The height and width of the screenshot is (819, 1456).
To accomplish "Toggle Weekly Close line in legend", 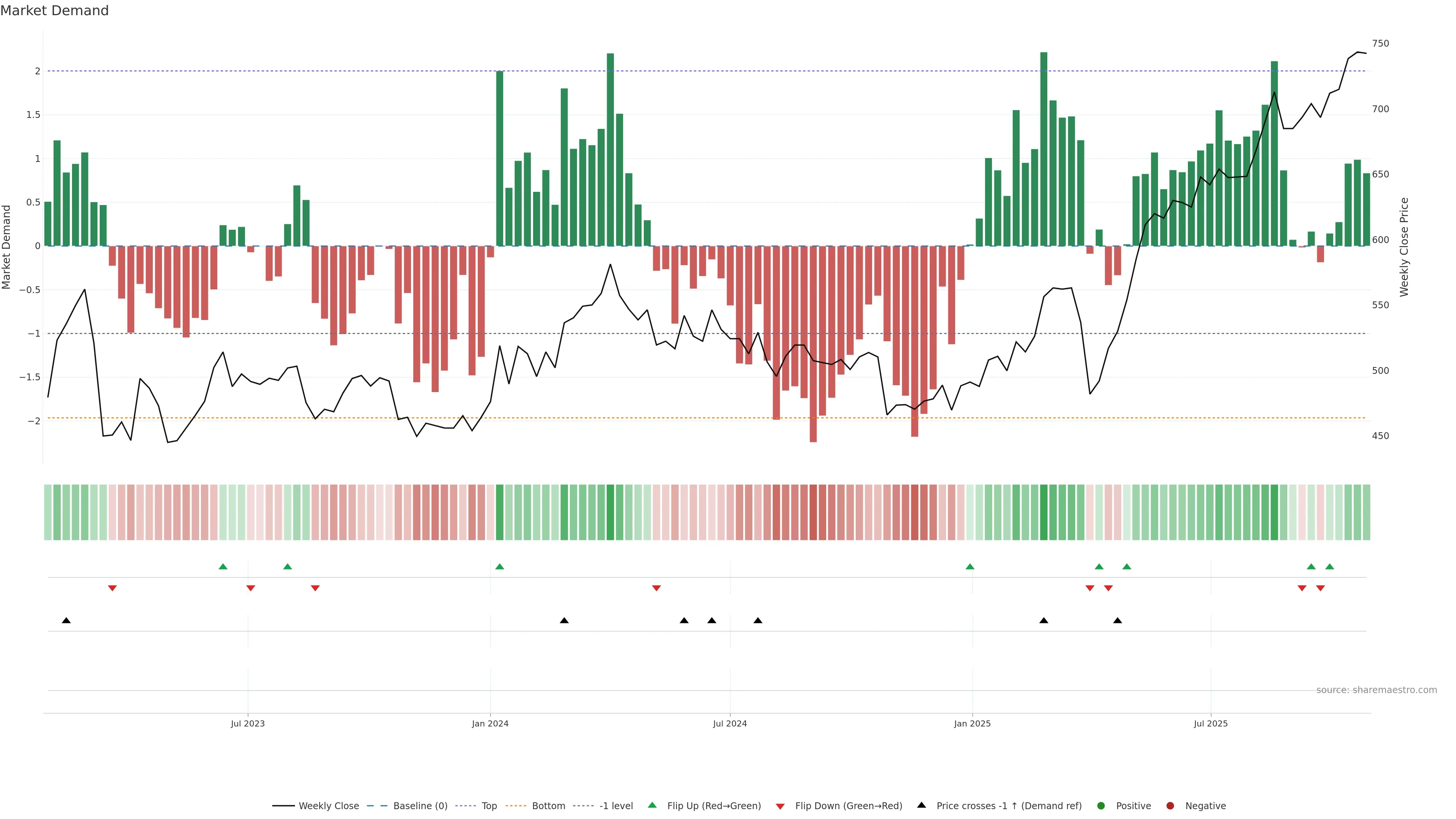I will [x=328, y=806].
